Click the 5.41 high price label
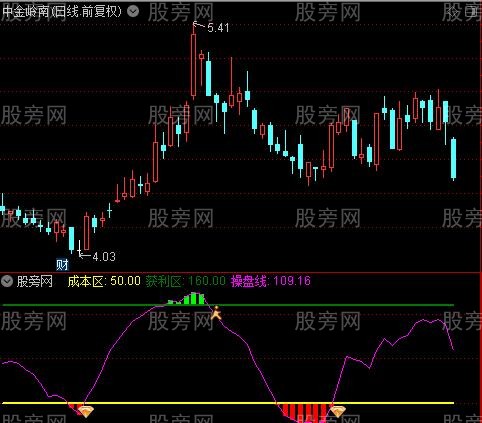This screenshot has height=423, width=482. click(x=218, y=28)
